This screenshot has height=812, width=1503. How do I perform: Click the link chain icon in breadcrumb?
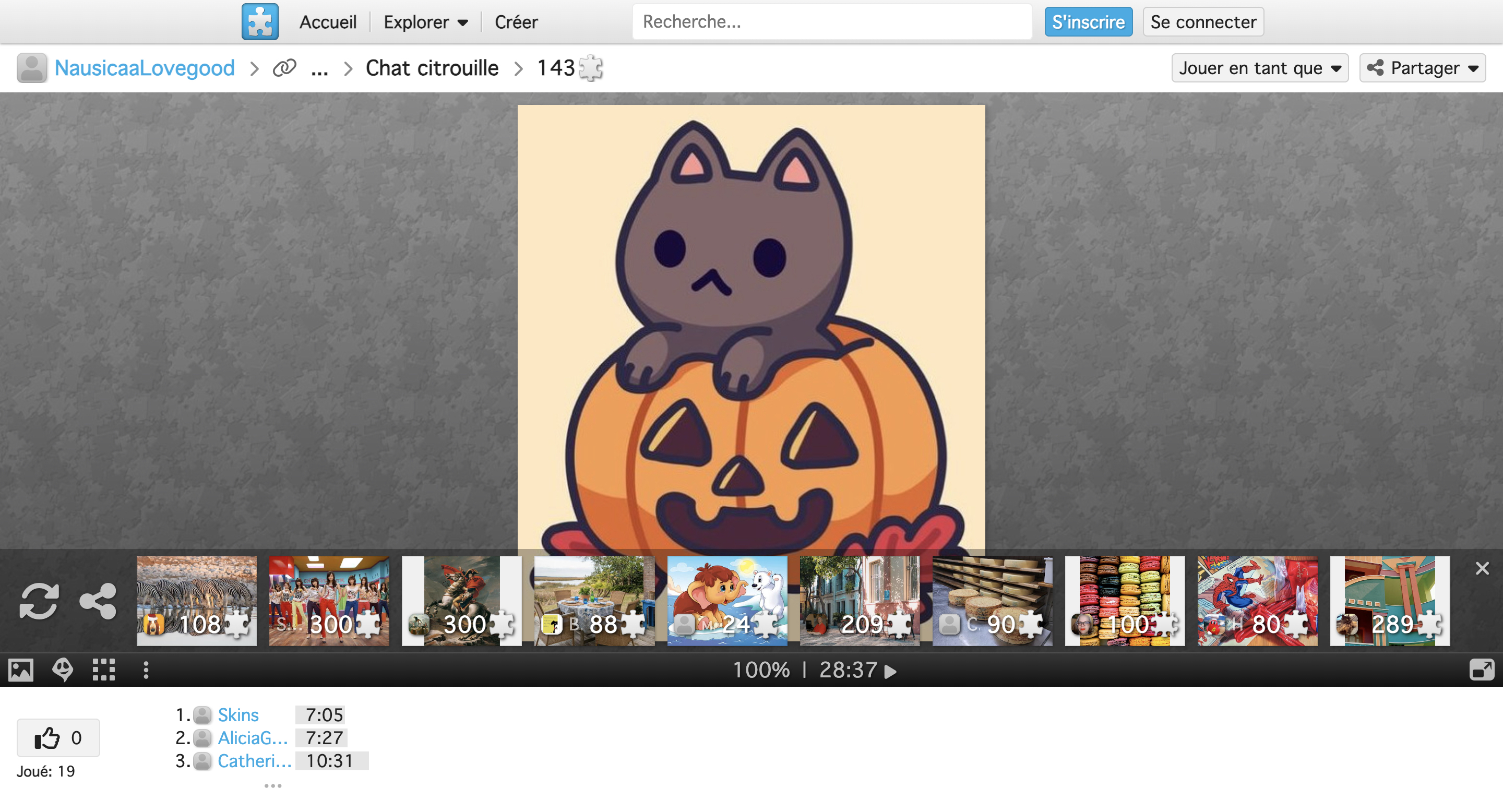[284, 68]
